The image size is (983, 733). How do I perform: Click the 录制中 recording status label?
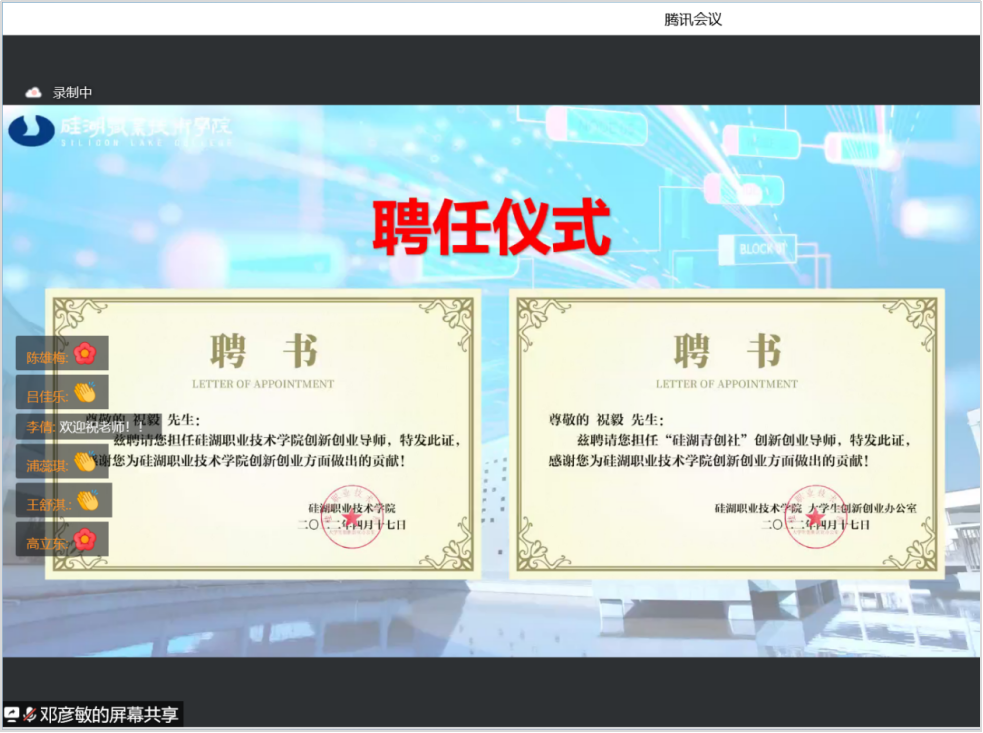72,93
